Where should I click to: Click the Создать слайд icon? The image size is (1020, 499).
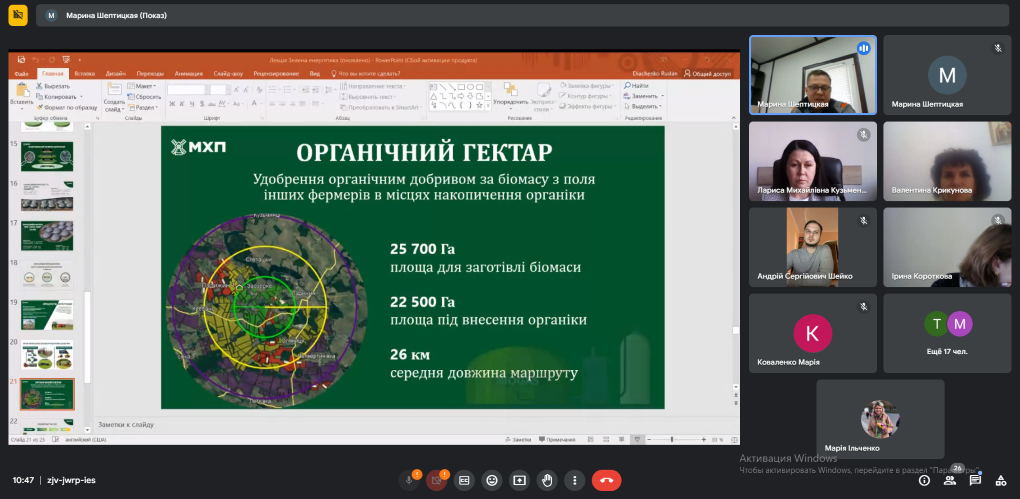[114, 91]
